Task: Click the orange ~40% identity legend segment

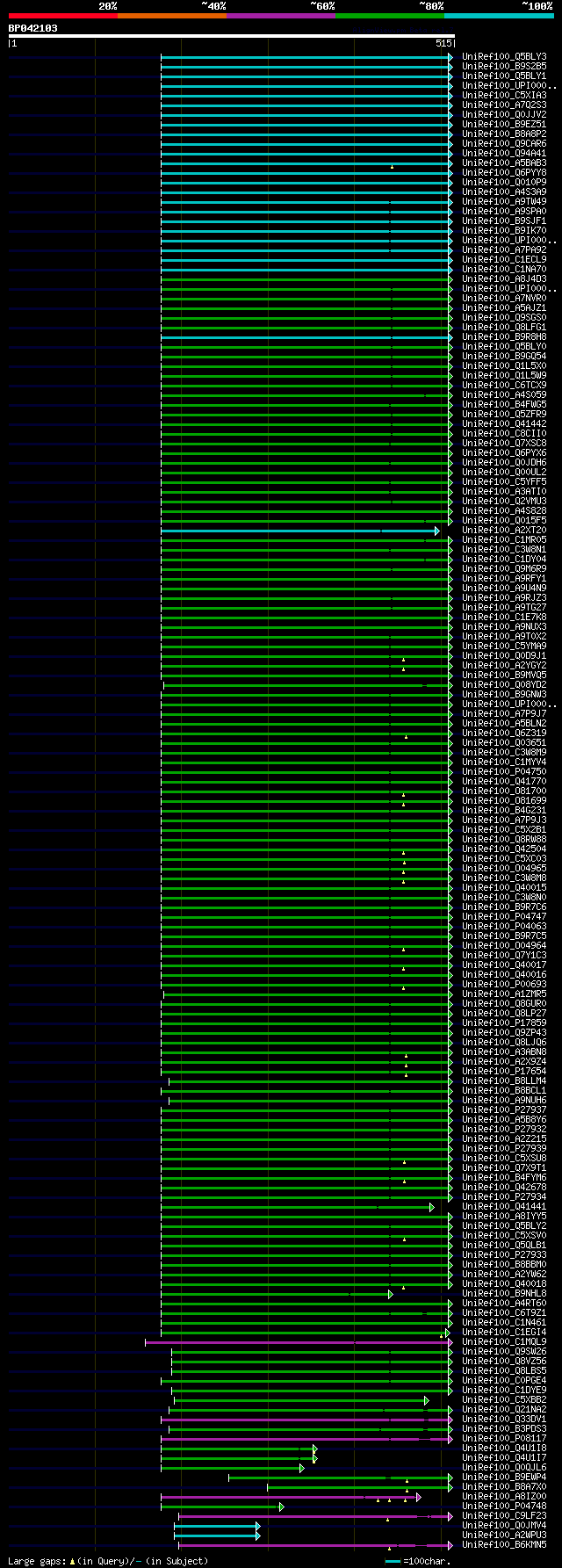Action: click(x=171, y=16)
